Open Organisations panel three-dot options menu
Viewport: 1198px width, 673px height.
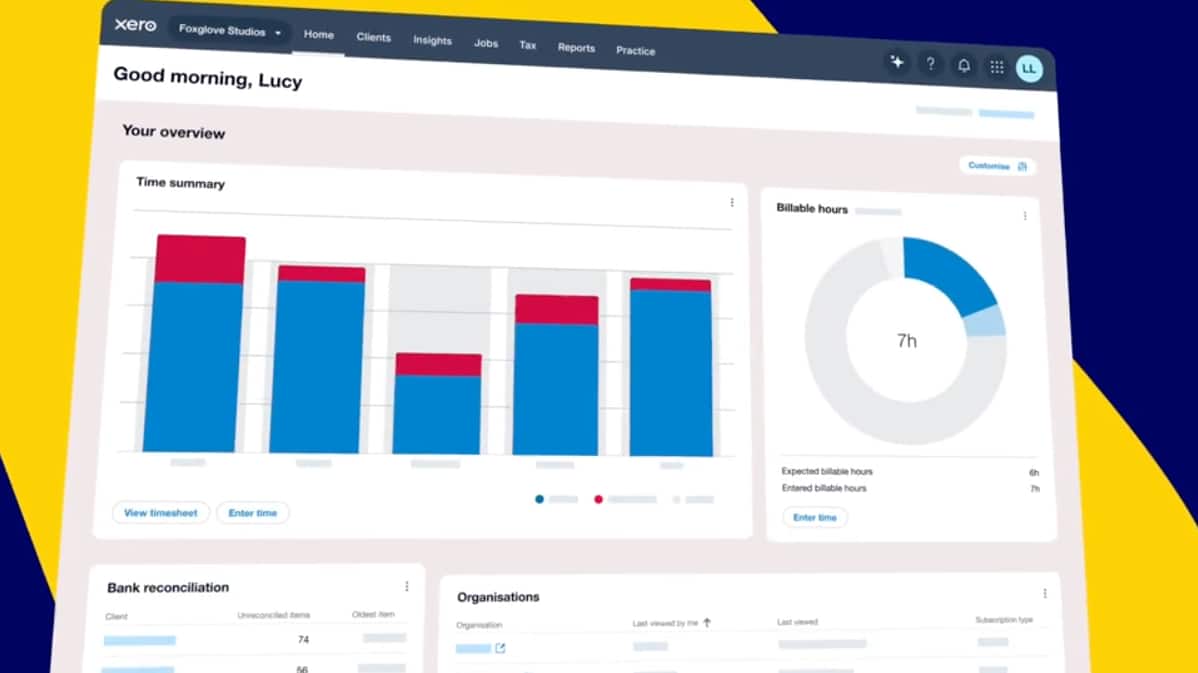point(1044,594)
